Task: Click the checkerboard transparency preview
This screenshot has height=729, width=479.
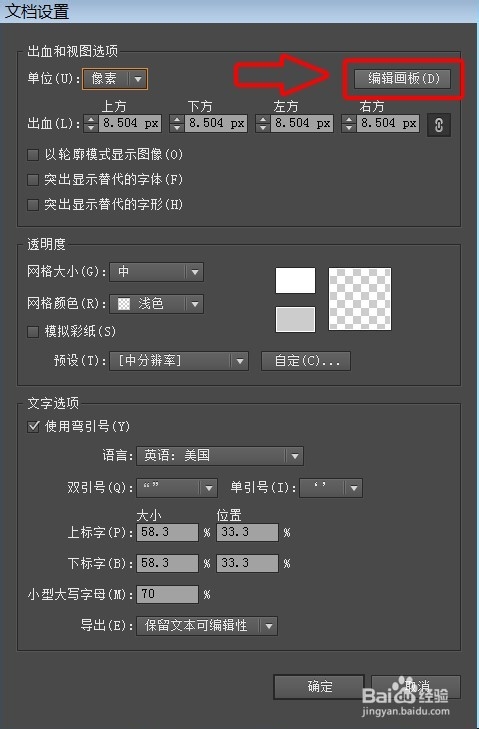Action: 360,299
